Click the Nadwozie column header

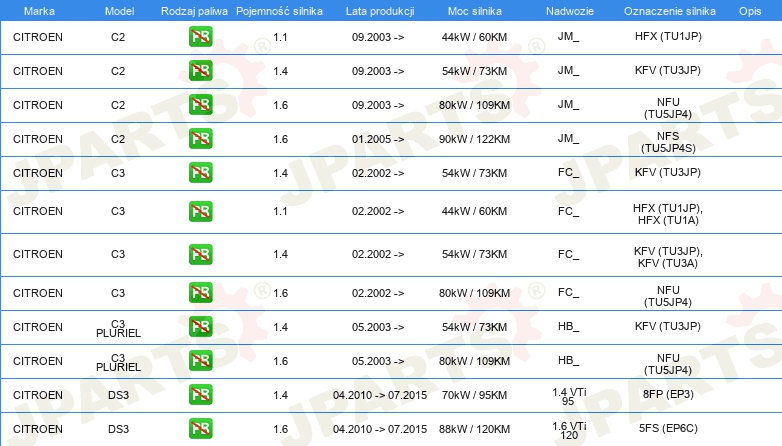coord(570,11)
